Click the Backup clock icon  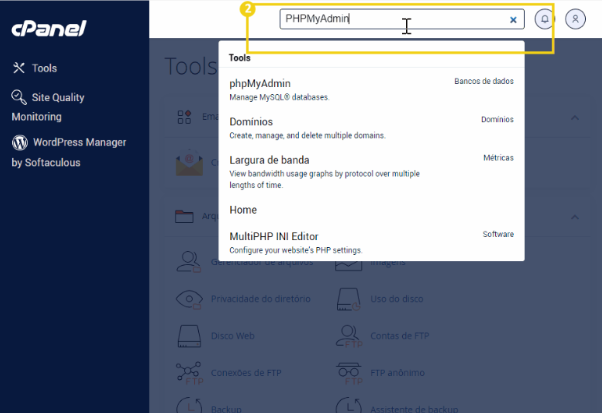pos(189,405)
